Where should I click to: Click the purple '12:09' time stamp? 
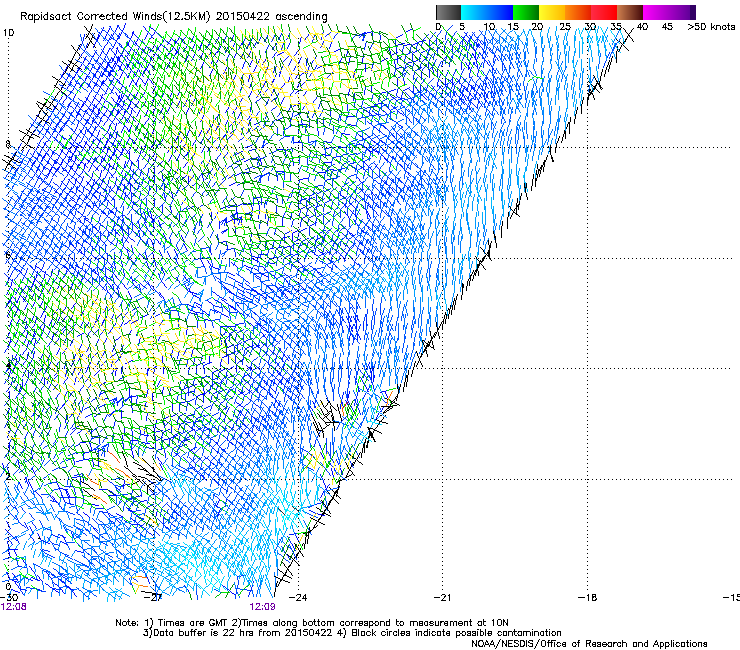pyautogui.click(x=262, y=607)
